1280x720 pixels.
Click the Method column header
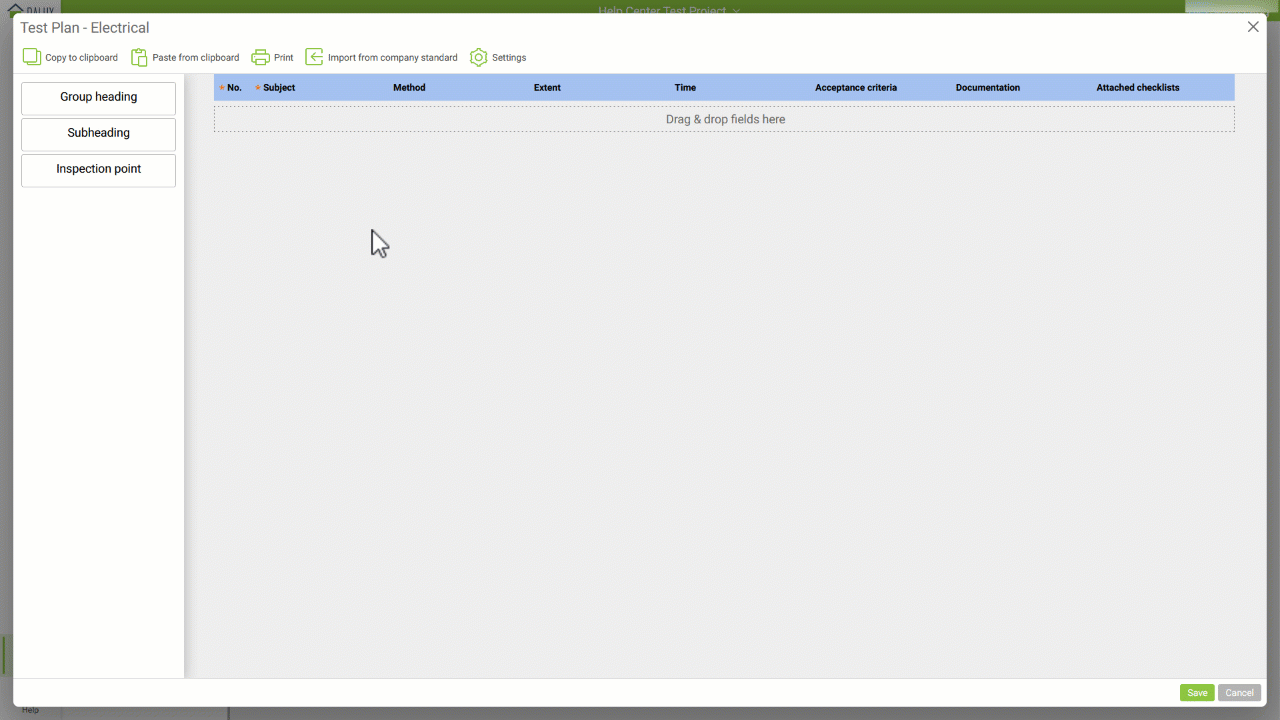click(x=409, y=88)
